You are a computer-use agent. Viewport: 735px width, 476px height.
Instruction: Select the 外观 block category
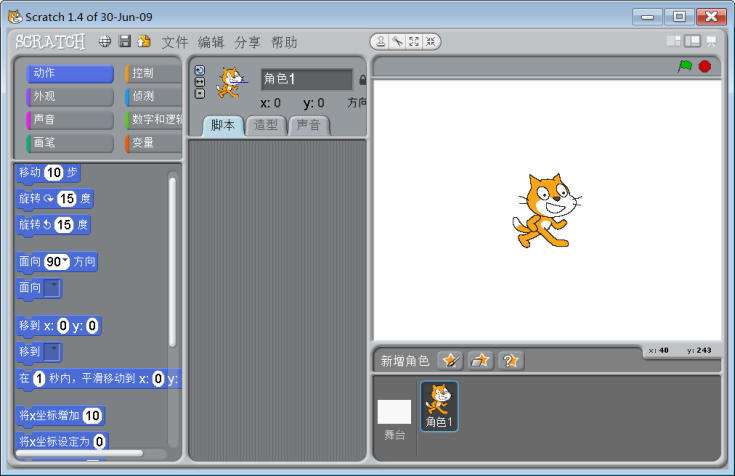[70, 96]
